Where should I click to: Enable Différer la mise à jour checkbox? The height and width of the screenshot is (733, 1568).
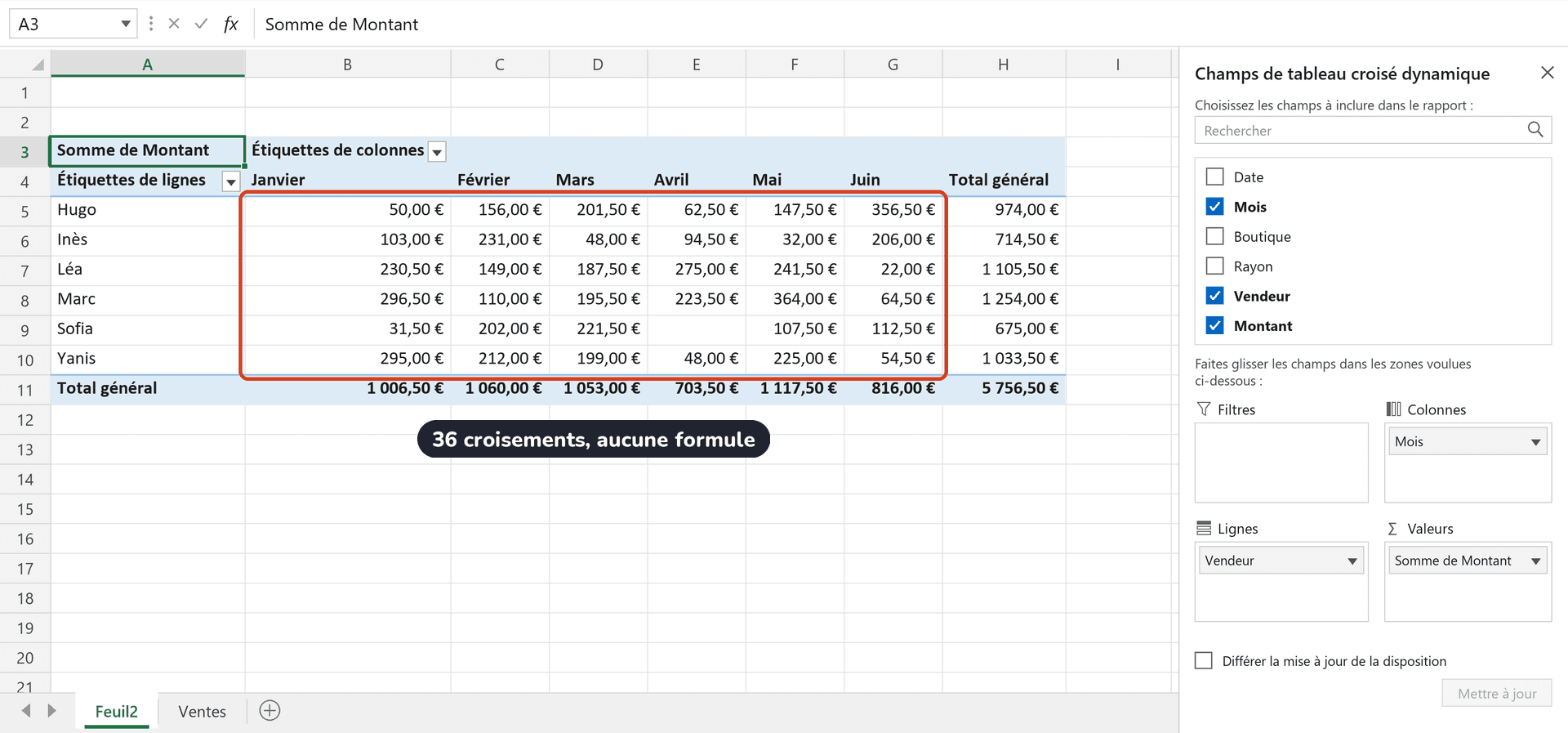(x=1204, y=660)
